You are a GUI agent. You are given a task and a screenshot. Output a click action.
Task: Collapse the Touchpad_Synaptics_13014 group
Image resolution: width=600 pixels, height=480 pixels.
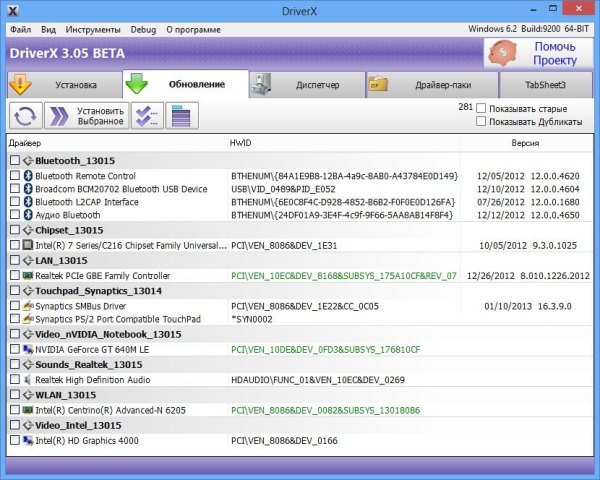click(27, 290)
